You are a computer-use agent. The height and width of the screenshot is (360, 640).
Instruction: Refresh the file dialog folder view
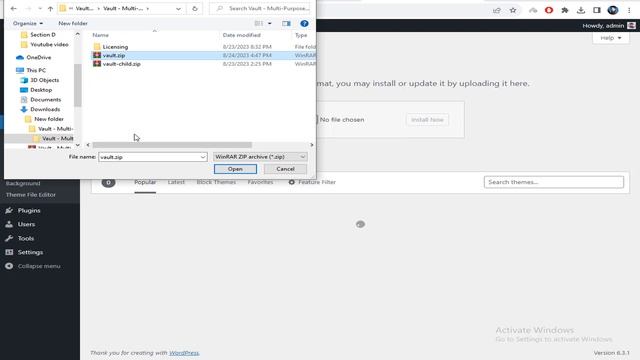pos(195,9)
